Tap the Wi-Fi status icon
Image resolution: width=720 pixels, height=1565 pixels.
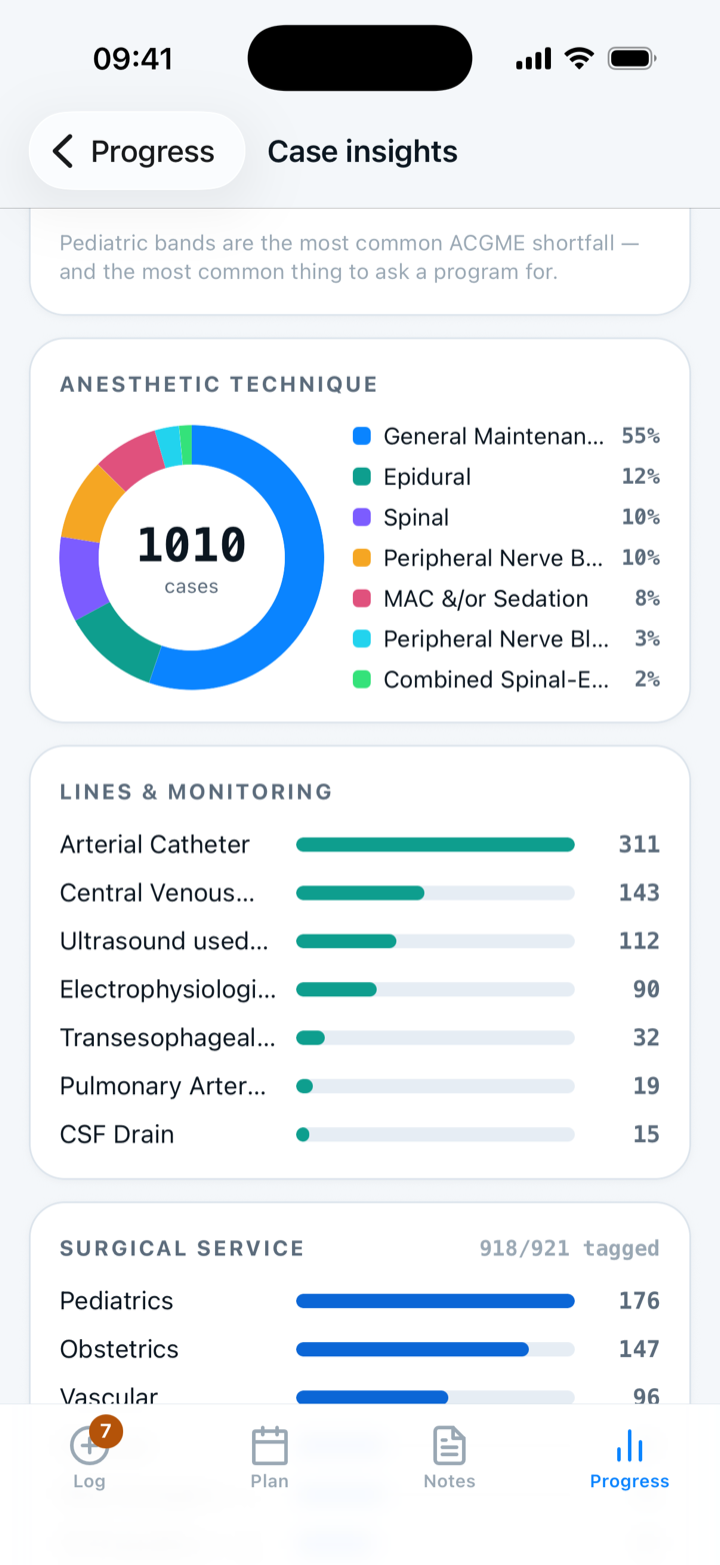click(x=579, y=58)
